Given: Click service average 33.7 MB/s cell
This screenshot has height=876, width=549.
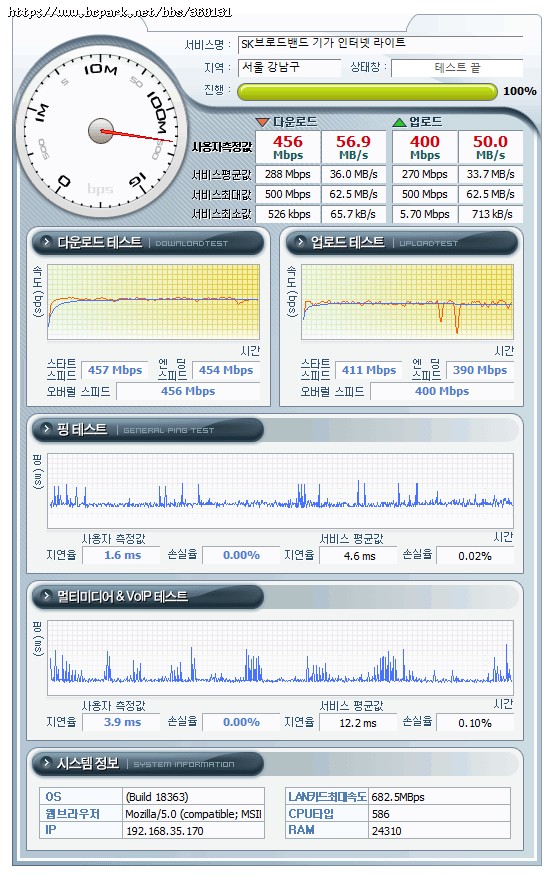Looking at the screenshot, I should point(490,174).
